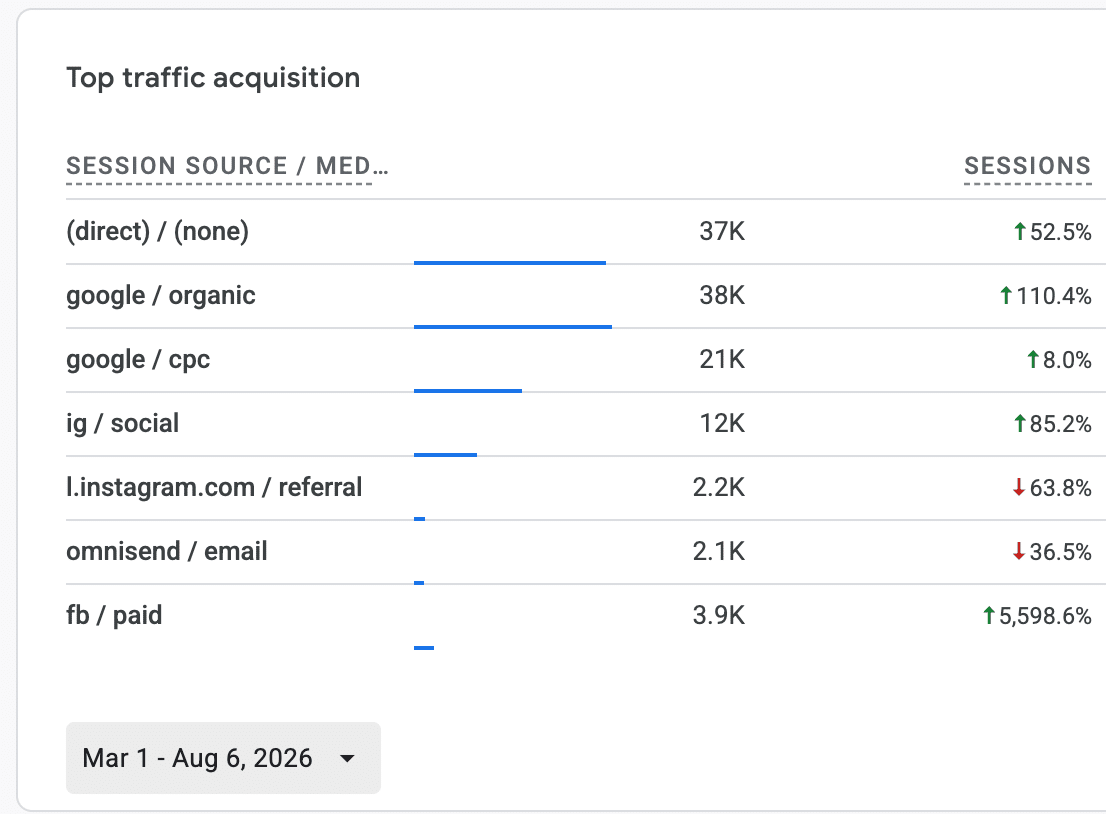Click the Session source / medium column header

tap(227, 166)
